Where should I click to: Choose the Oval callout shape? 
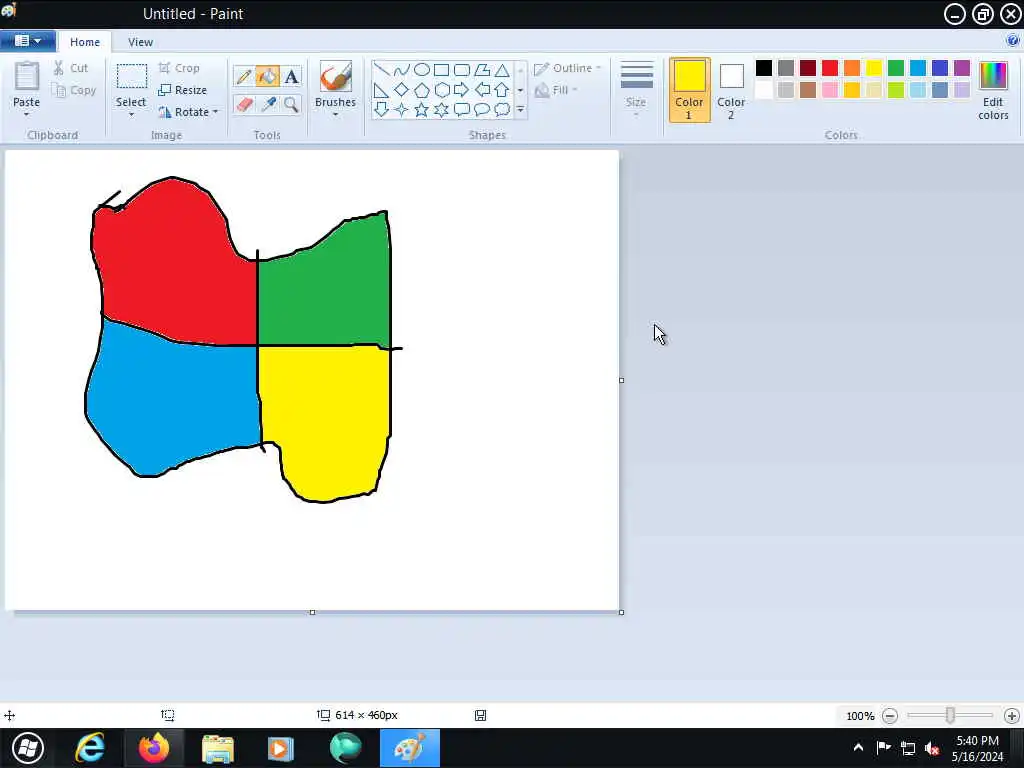(482, 110)
